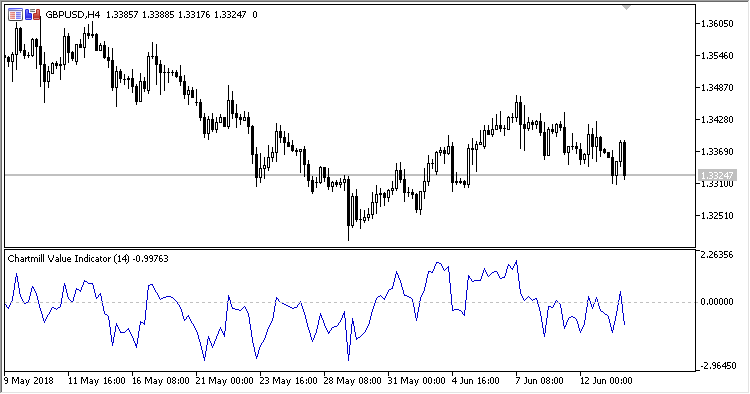Viewport: 750px width, 394px height.
Task: Click the -2.96450 indicator scale minimum
Action: 717,366
